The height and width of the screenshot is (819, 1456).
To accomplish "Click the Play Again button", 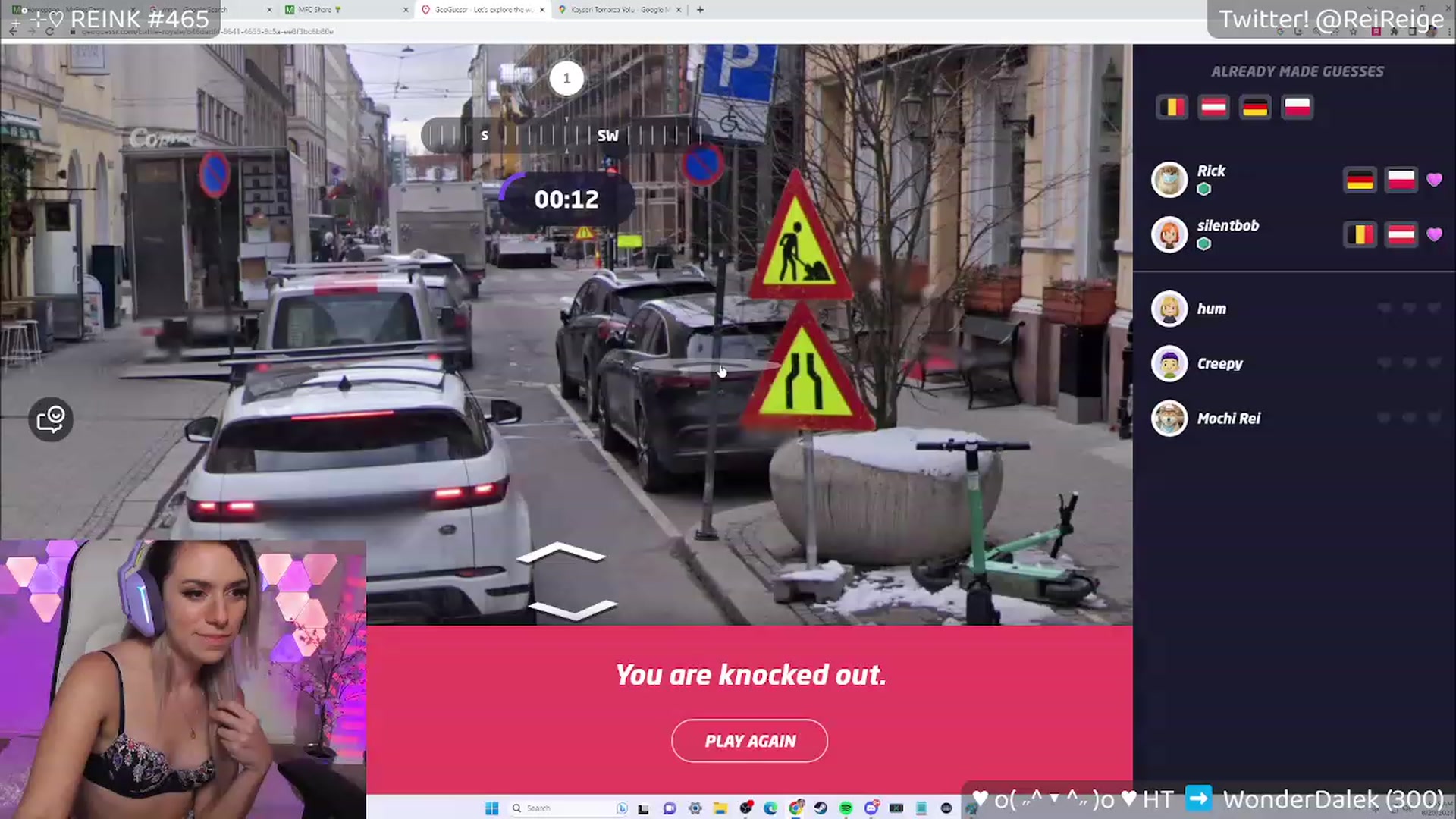I will point(749,741).
